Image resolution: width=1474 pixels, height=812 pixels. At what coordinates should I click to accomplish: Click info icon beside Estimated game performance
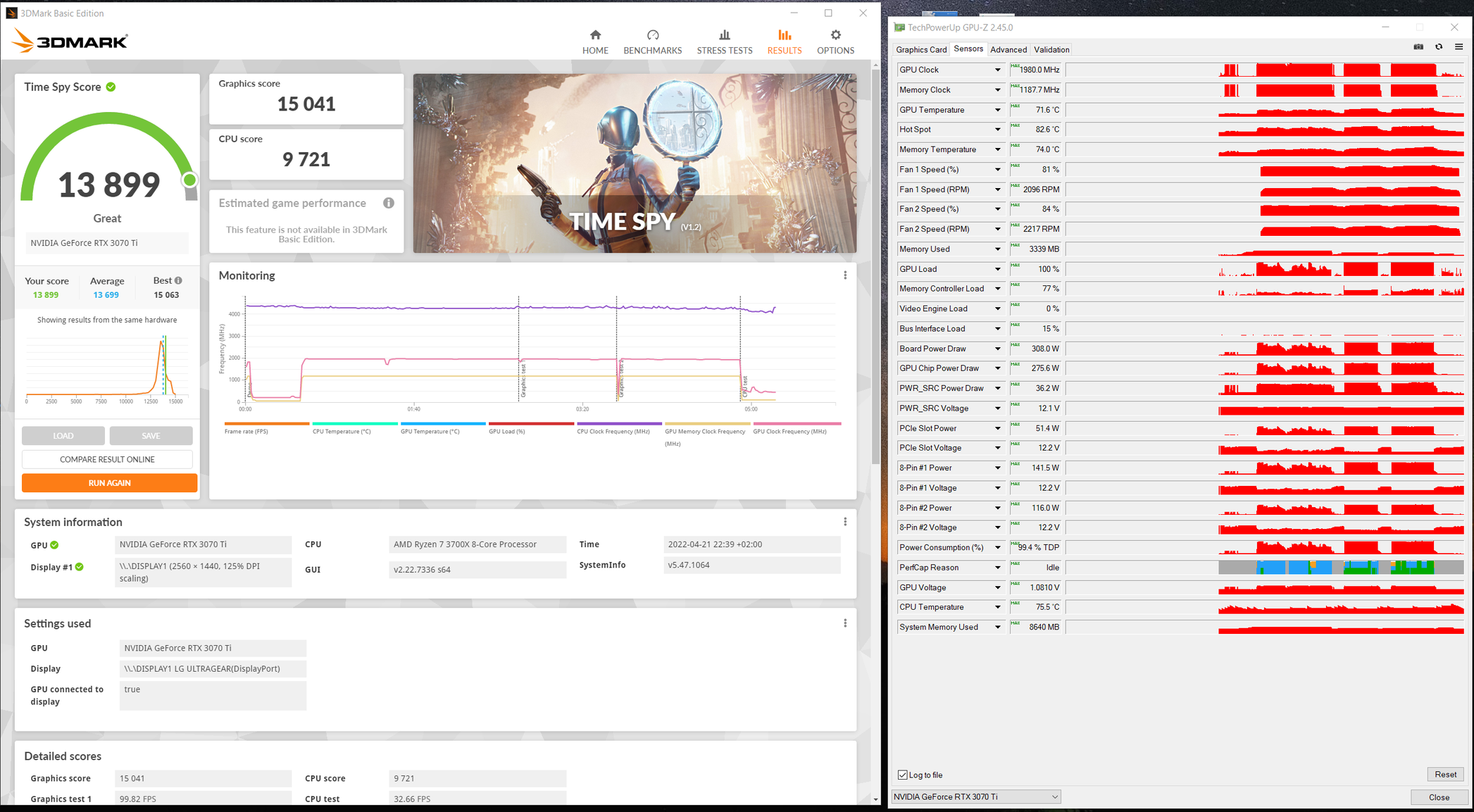click(x=389, y=203)
